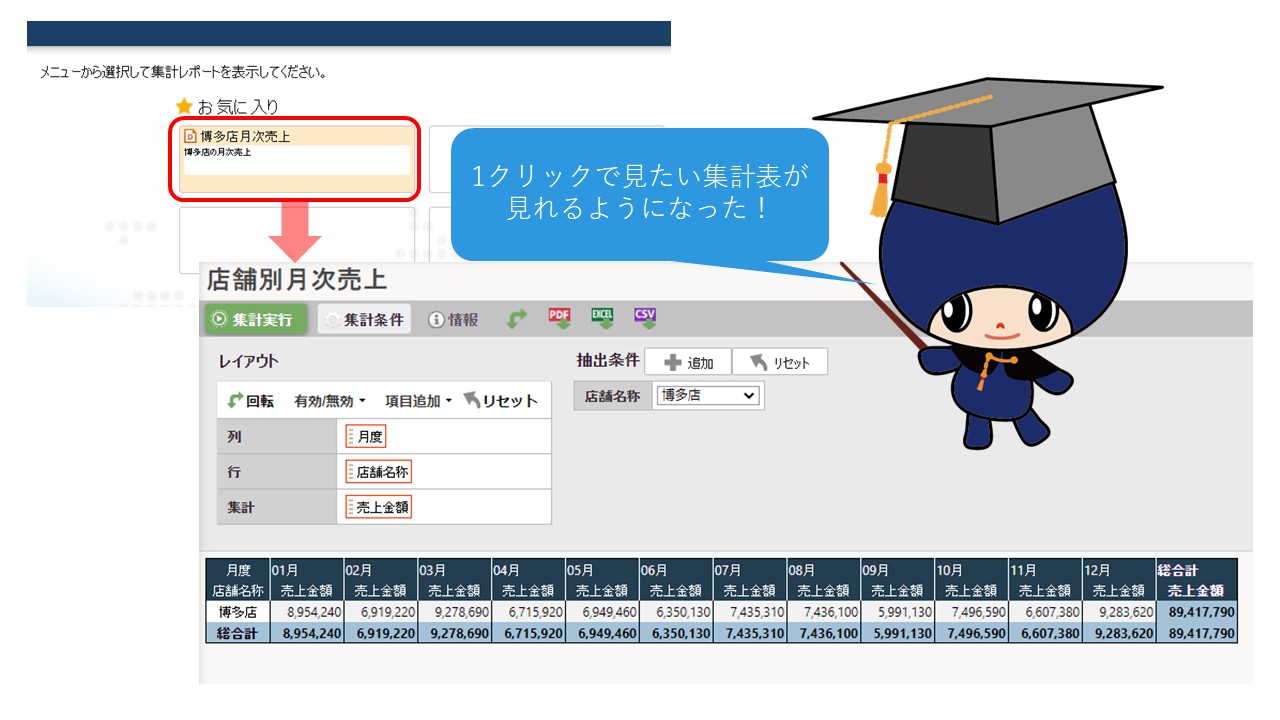The image size is (1280, 720).
Task: Open the 店舗名称 store selector showing 博多店
Action: click(707, 396)
